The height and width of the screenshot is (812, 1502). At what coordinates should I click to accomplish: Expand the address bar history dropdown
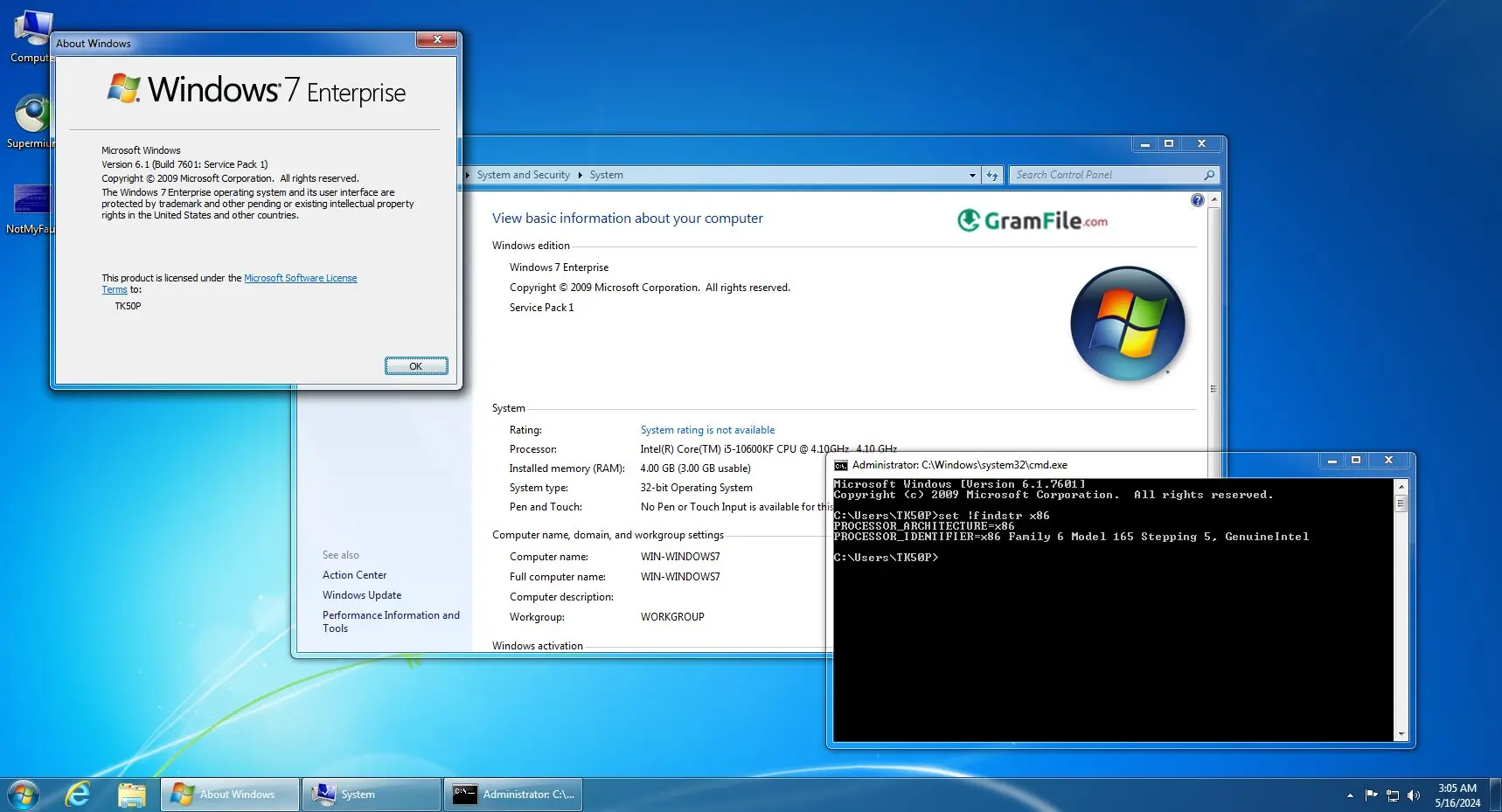[972, 175]
